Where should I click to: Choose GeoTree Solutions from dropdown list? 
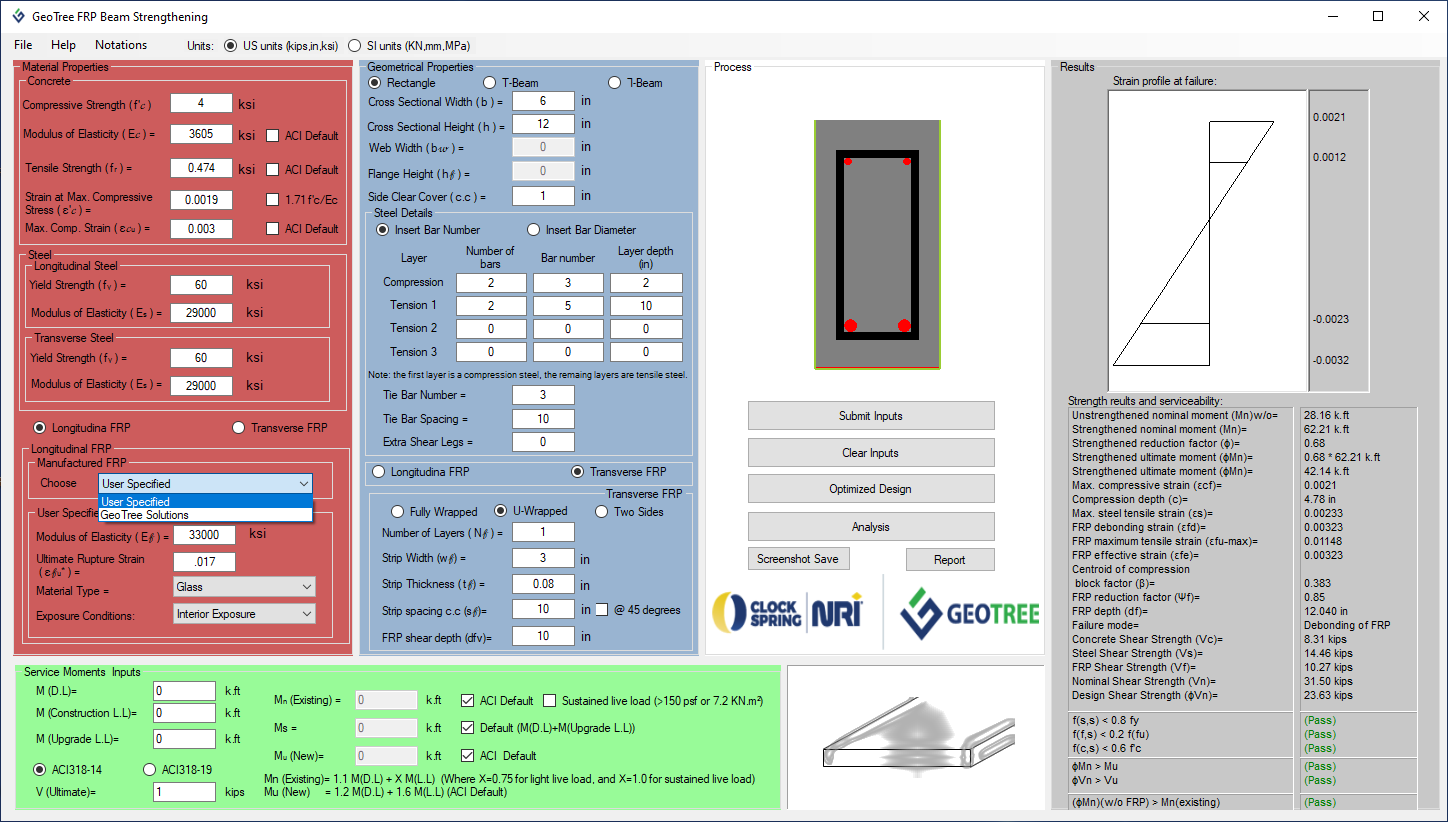coord(145,515)
